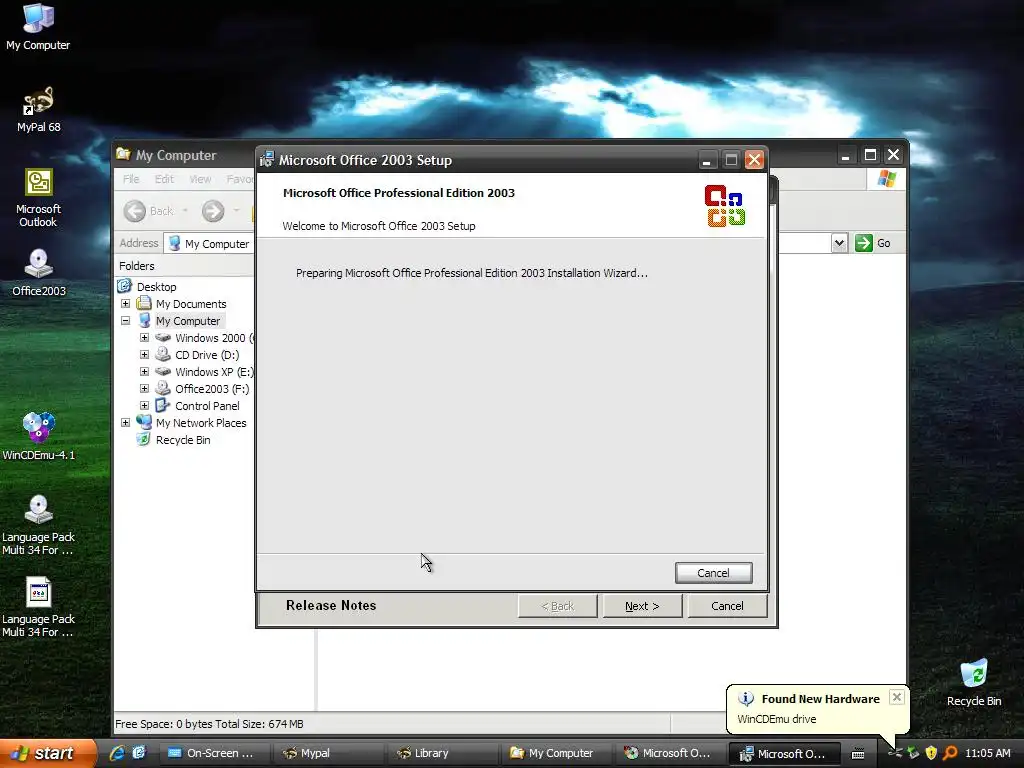Click the Found New Hardware balloon text
The image size is (1024, 768).
coord(776,719)
